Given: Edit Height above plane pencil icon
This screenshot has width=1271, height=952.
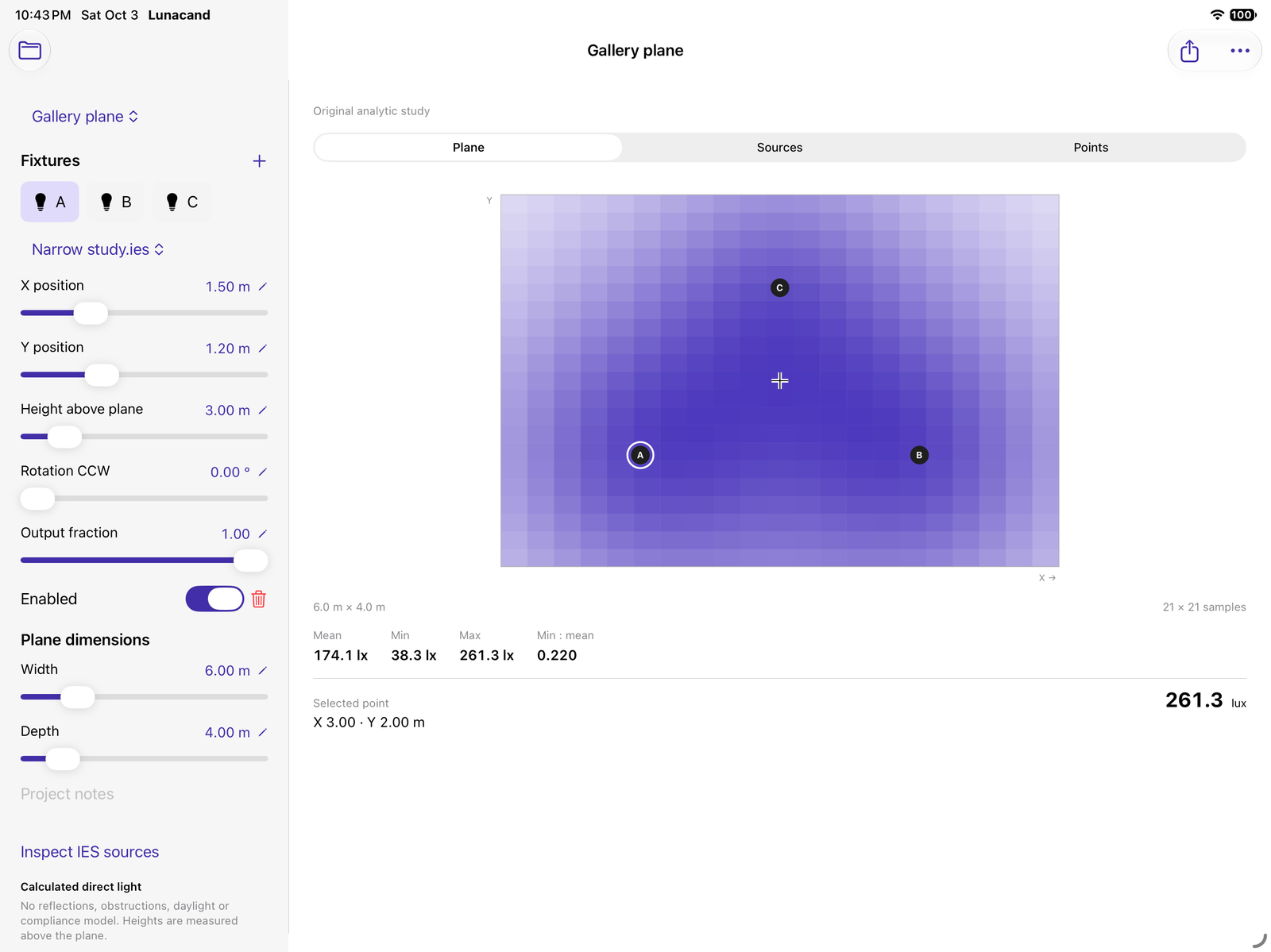Looking at the screenshot, I should tap(263, 410).
